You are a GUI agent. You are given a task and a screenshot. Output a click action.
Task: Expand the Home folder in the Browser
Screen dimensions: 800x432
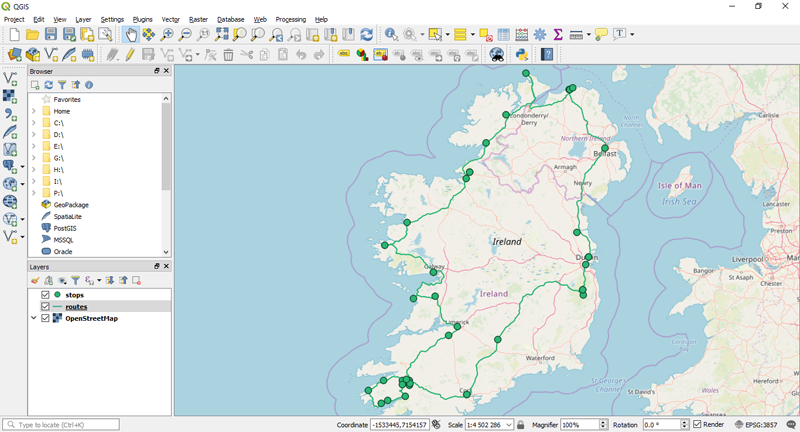(34, 111)
